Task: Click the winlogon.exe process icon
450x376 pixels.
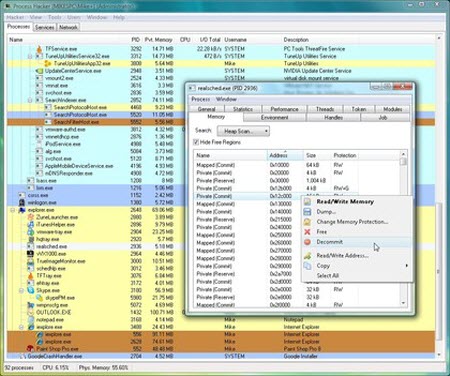Action: (x=22, y=203)
